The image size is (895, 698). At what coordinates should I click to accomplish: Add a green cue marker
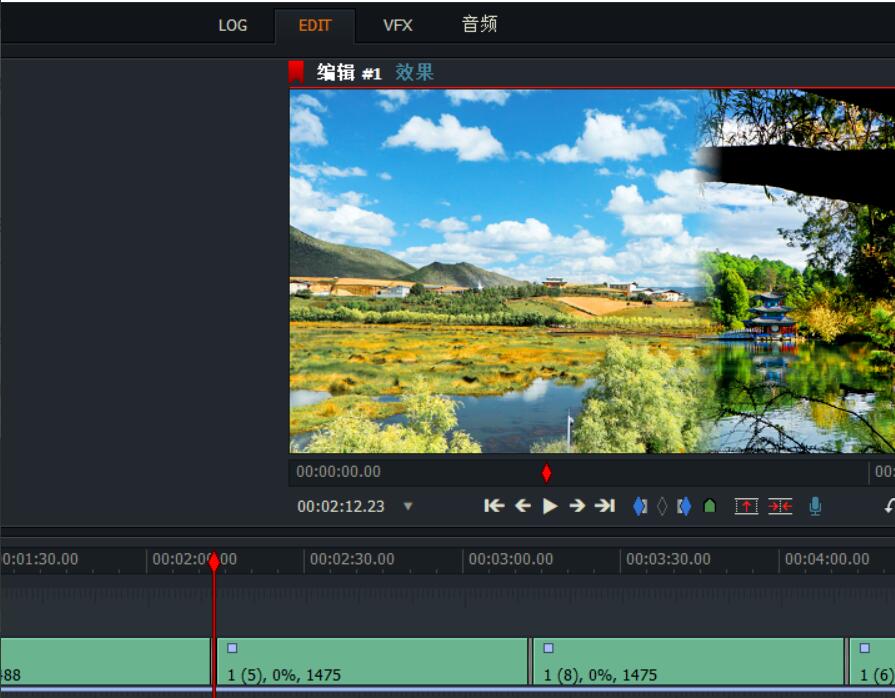tap(709, 506)
